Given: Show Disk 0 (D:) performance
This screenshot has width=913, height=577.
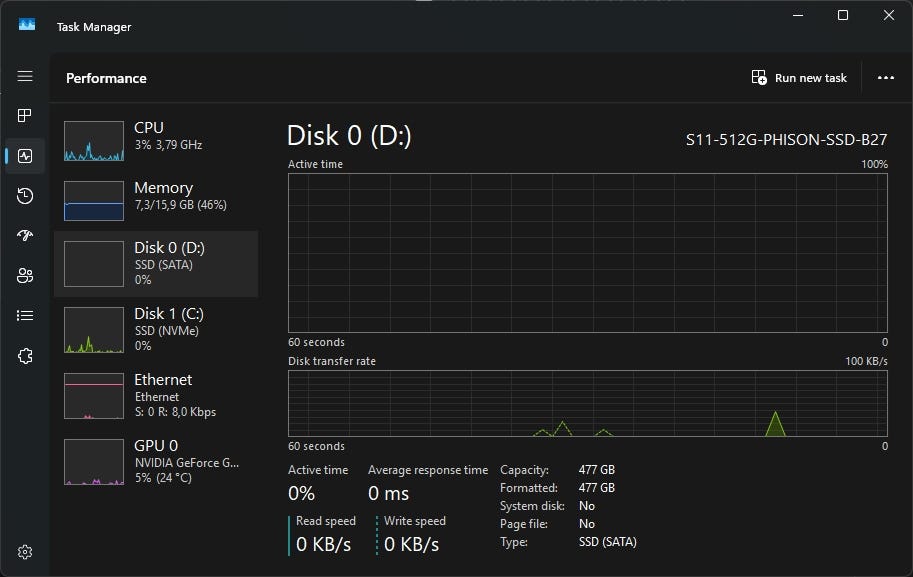Looking at the screenshot, I should (155, 264).
